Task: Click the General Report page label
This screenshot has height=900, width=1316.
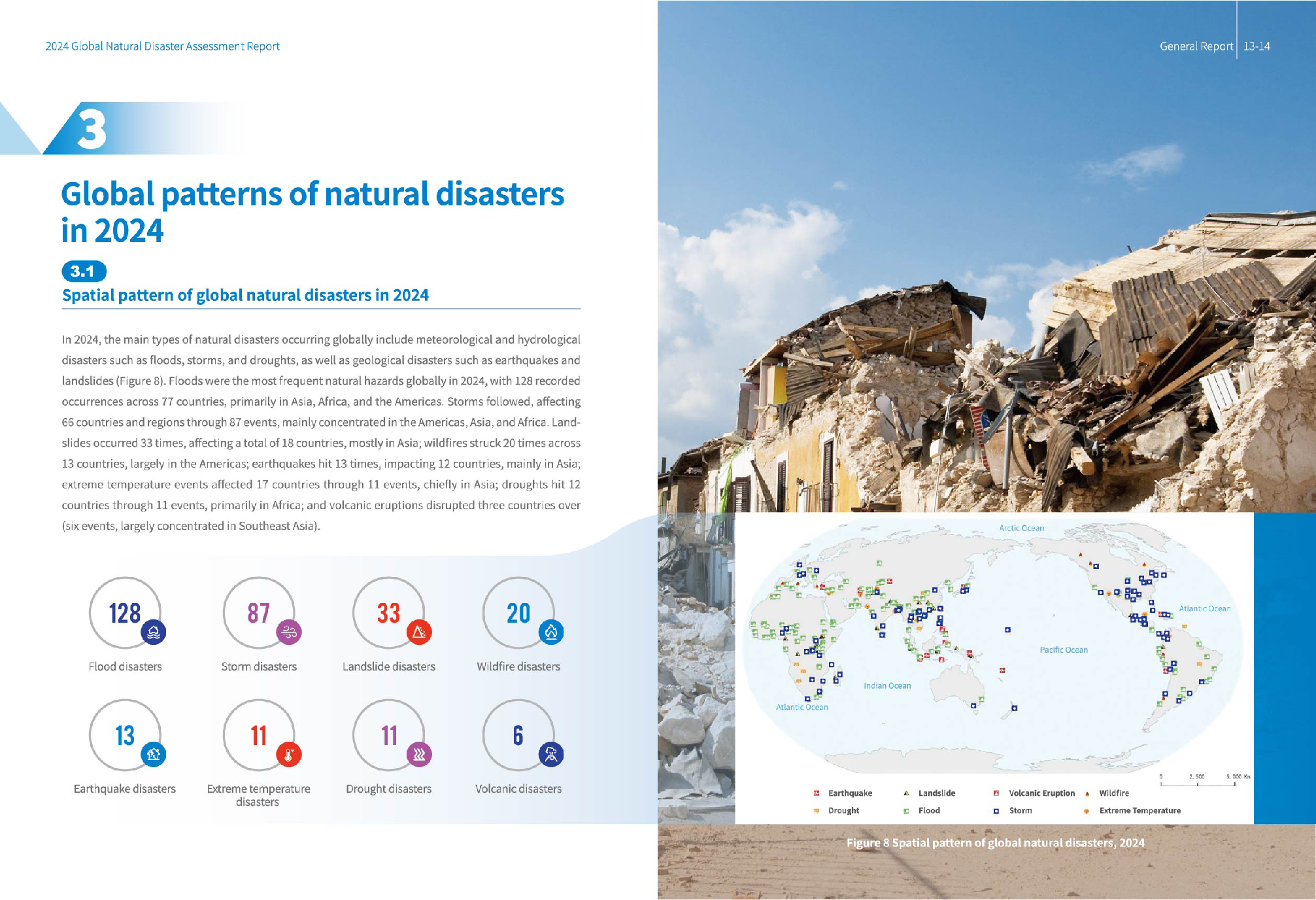Action: pos(1196,46)
